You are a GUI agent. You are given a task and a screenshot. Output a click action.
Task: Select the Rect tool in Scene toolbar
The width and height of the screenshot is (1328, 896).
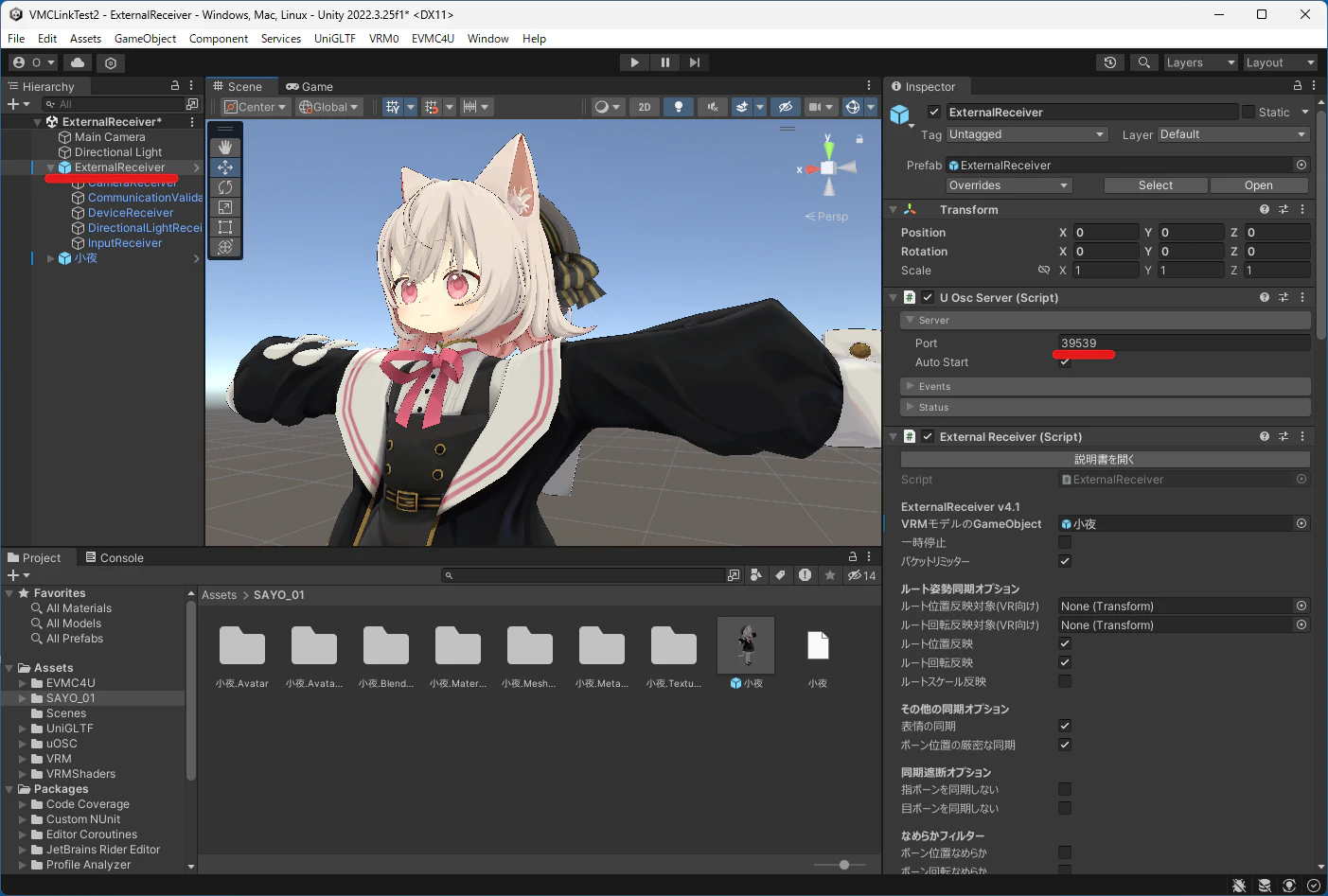pos(225,227)
